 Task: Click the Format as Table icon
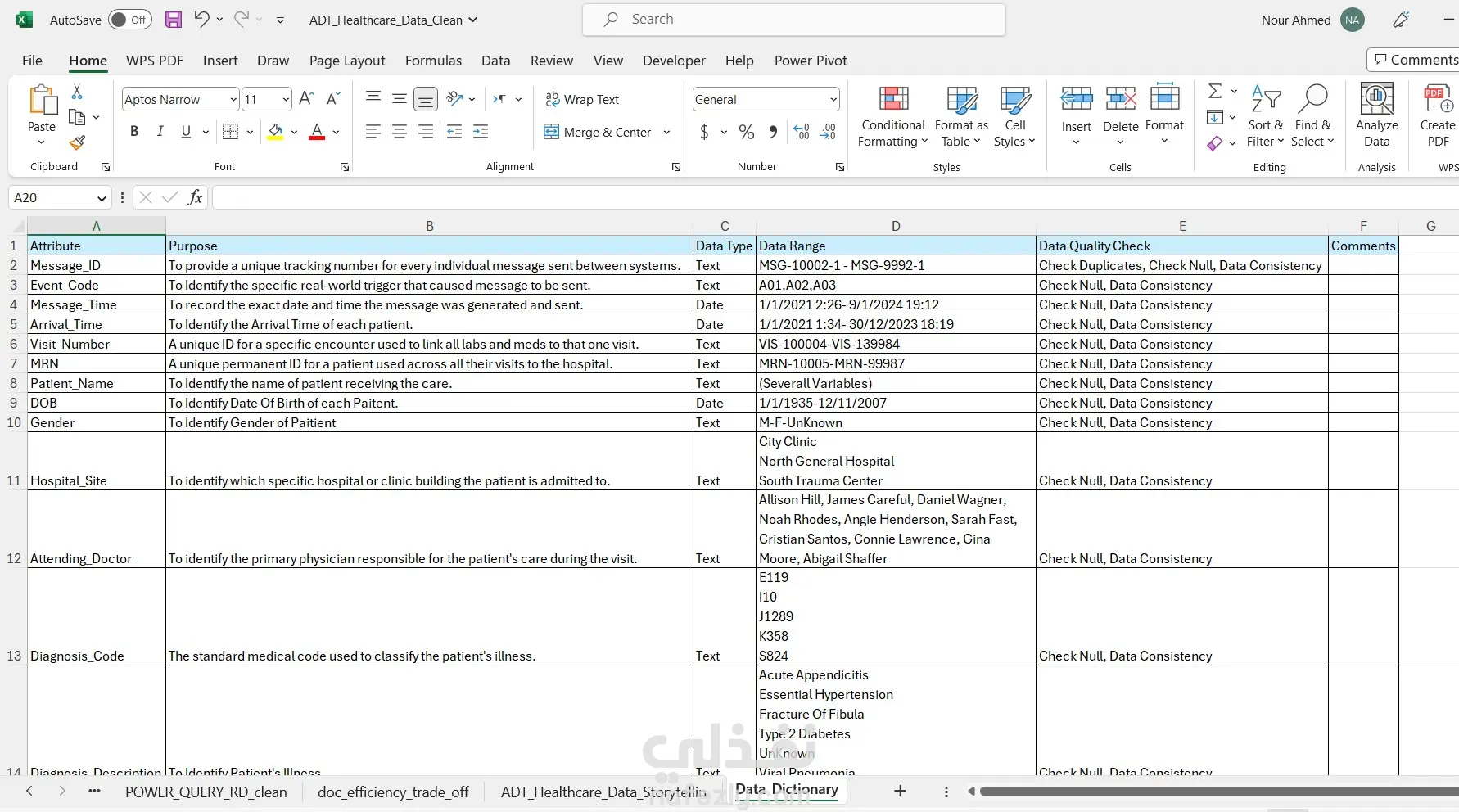coord(961,117)
